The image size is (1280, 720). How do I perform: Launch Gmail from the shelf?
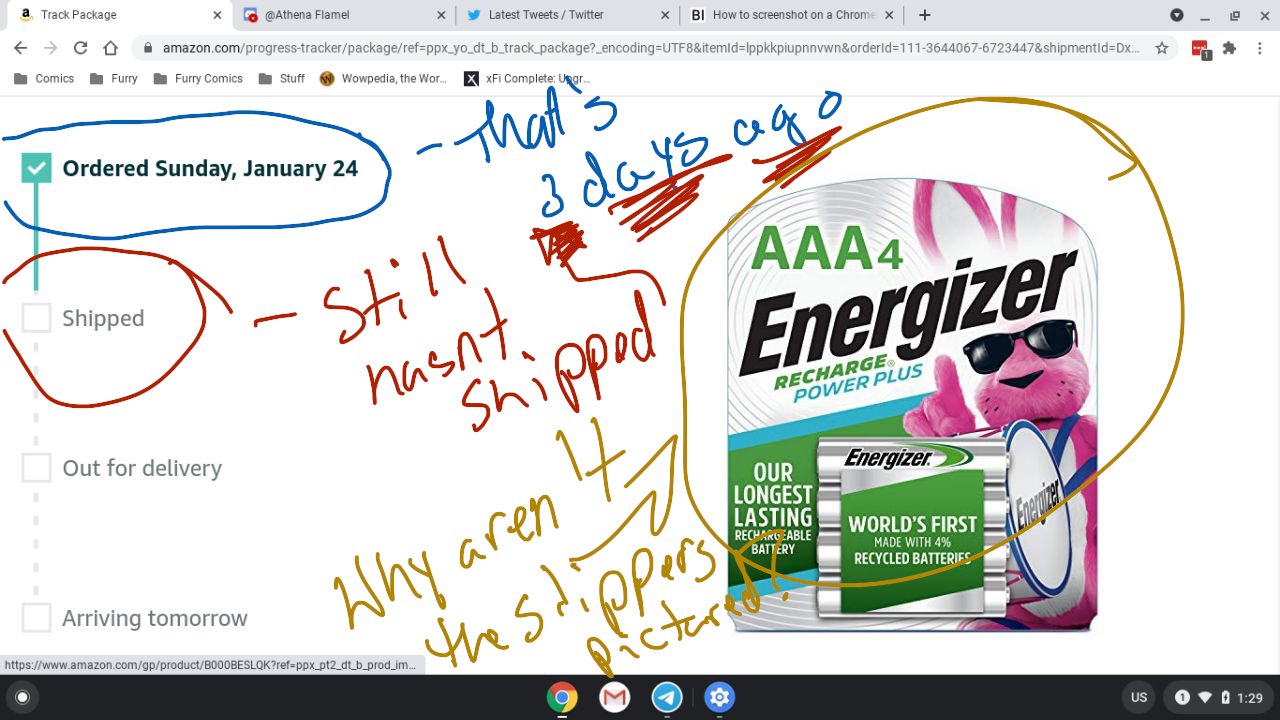click(615, 697)
